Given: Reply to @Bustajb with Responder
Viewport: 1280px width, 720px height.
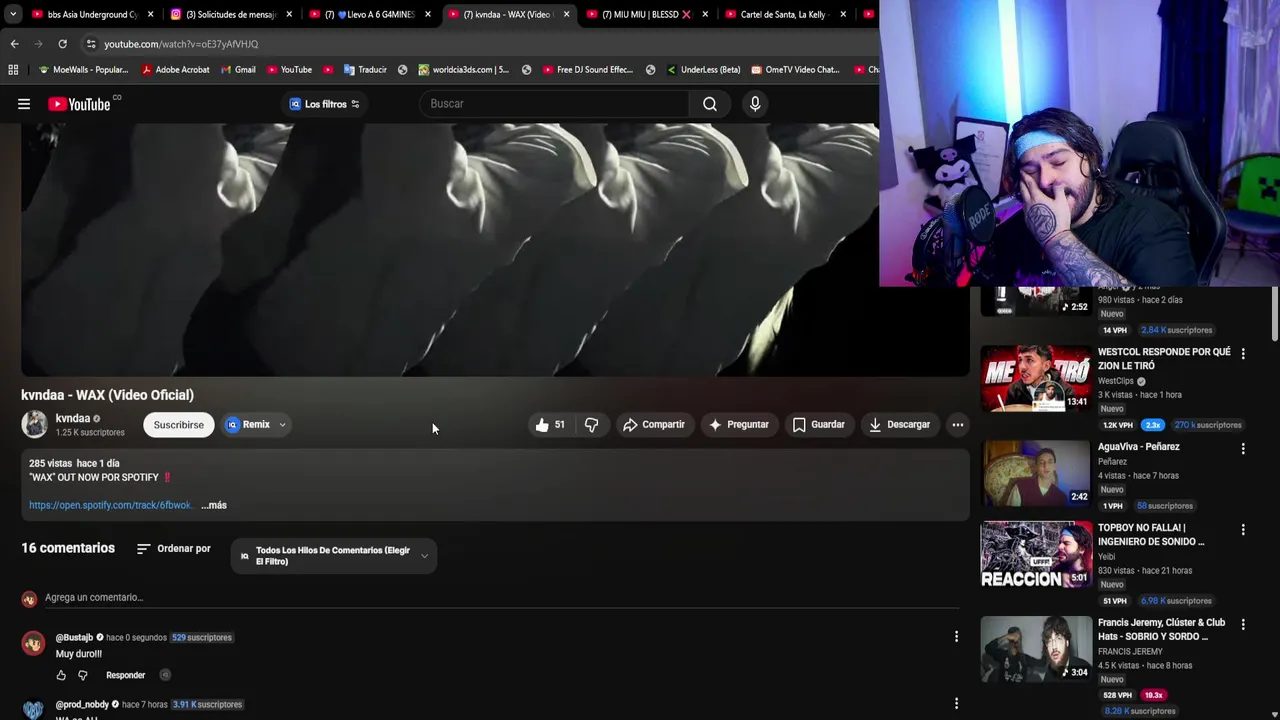Looking at the screenshot, I should pyautogui.click(x=126, y=676).
